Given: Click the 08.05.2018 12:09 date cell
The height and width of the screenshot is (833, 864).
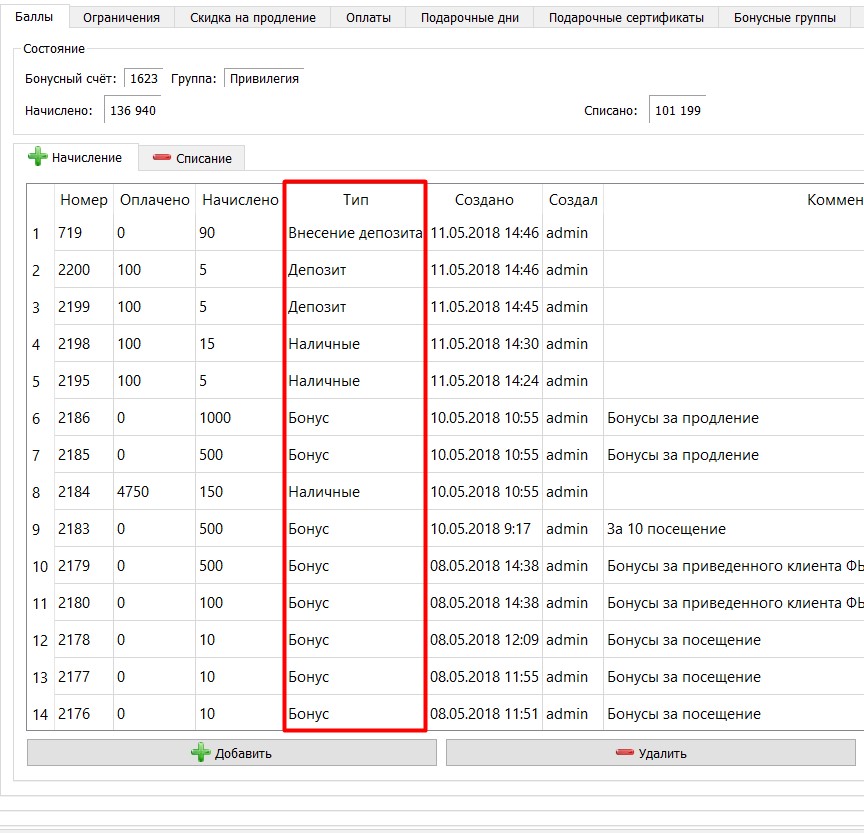Looking at the screenshot, I should coord(484,639).
